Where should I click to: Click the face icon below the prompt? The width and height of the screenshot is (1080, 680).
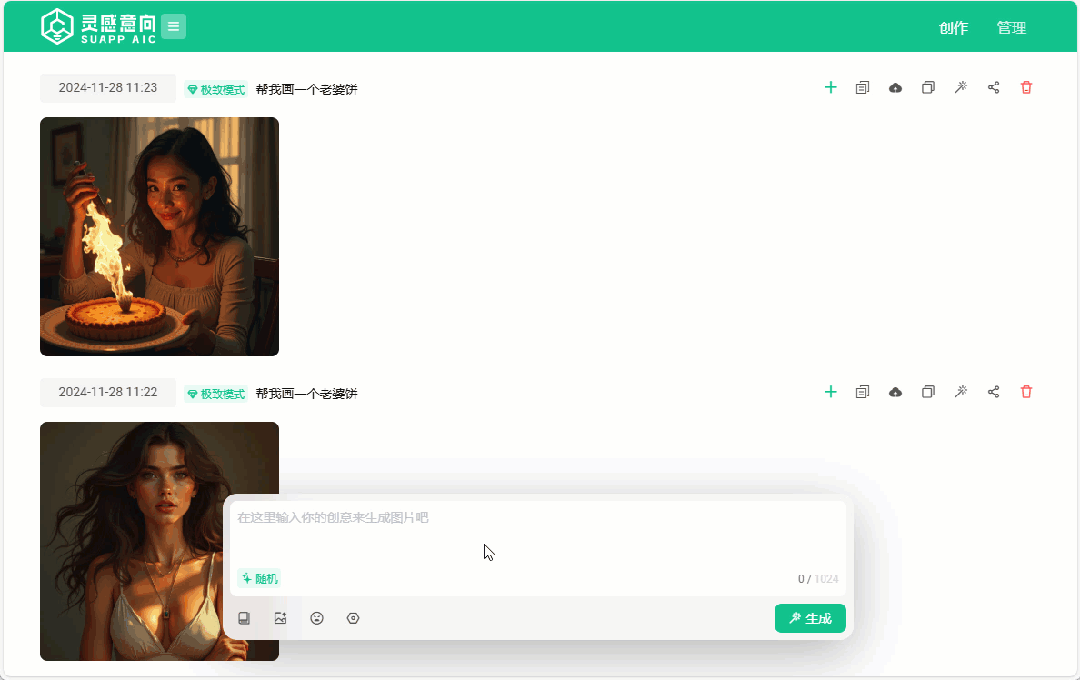pos(317,619)
